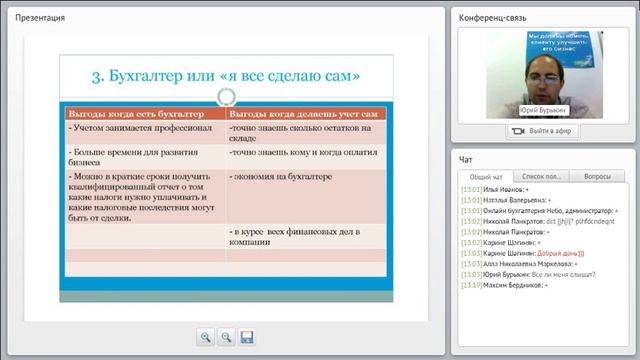Zoom in on the presentation slide

point(205,337)
